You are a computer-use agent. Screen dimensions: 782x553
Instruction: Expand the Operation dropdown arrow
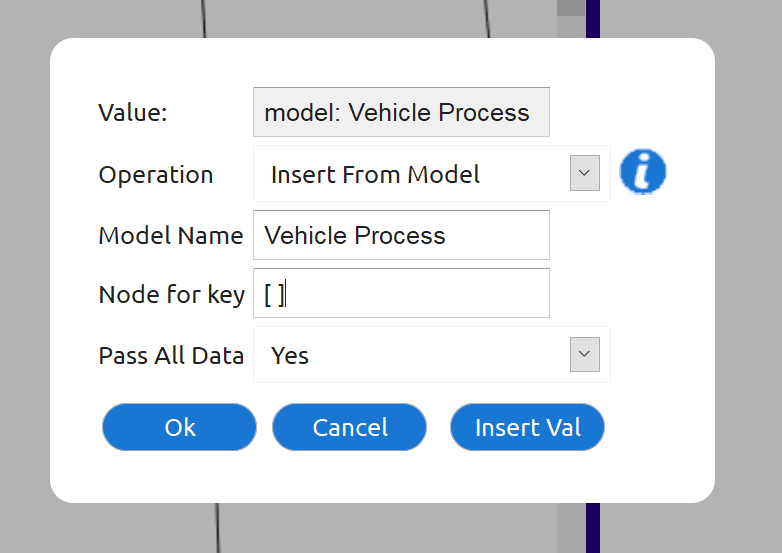(x=584, y=173)
